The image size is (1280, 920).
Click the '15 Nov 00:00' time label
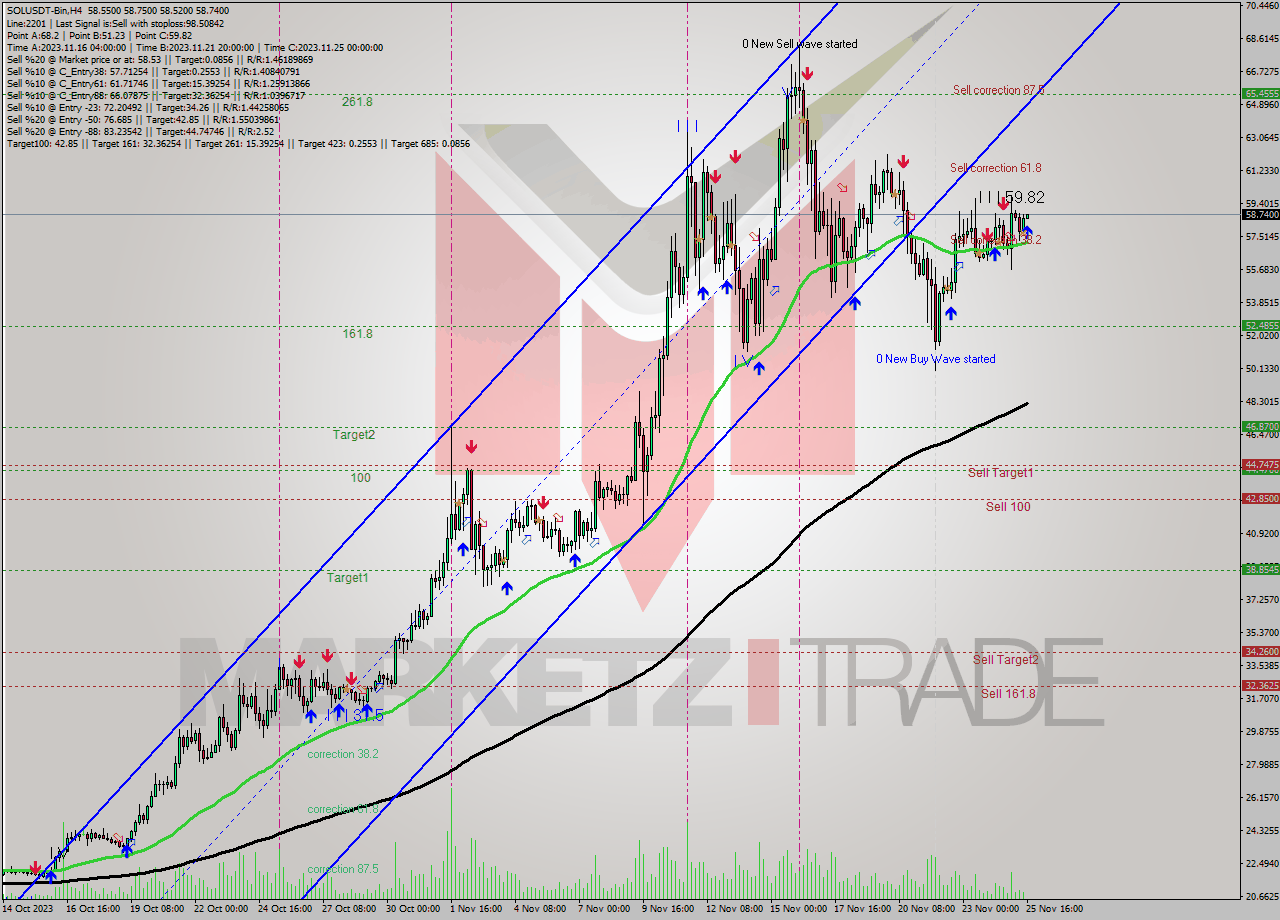click(797, 909)
